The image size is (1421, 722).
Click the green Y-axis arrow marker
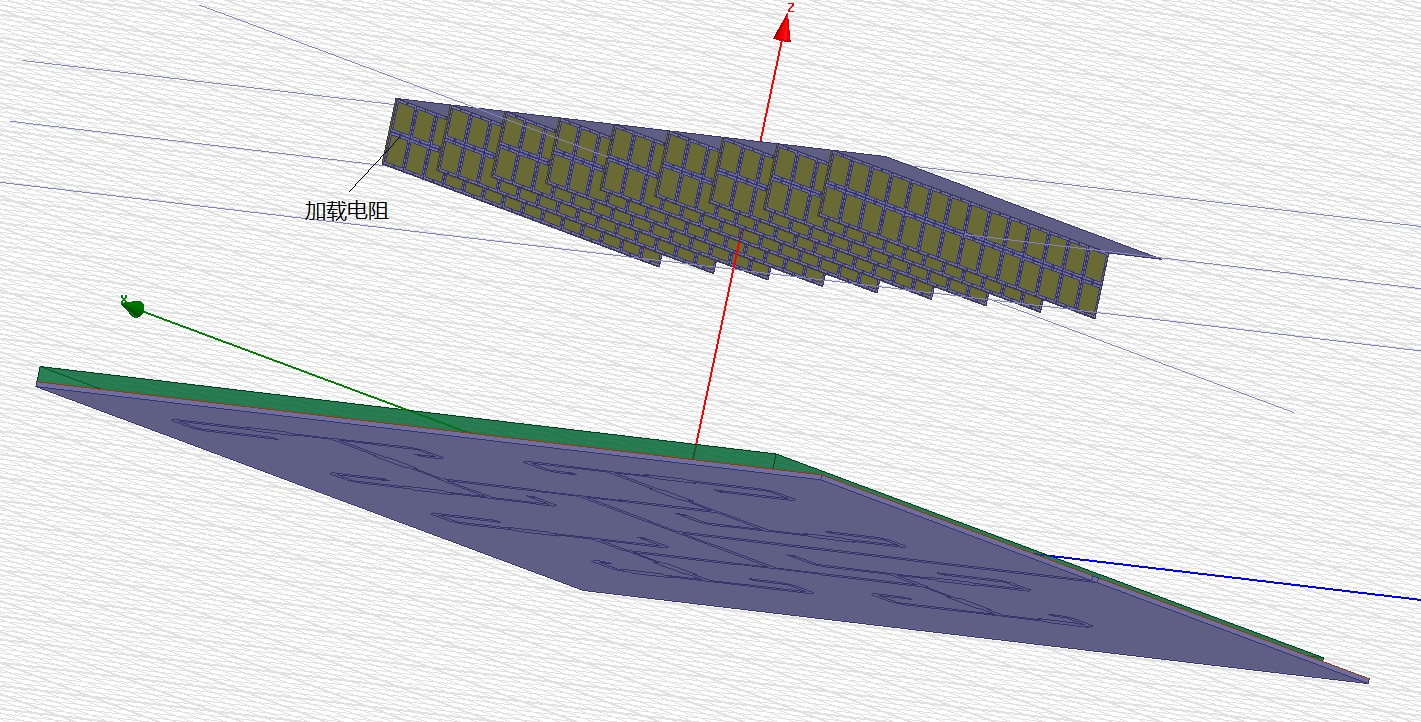point(133,307)
